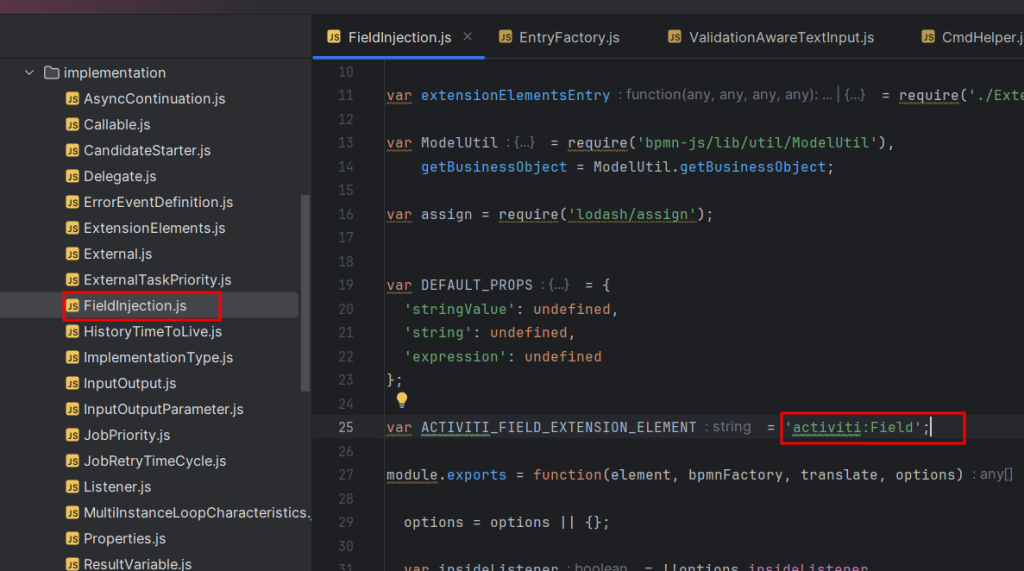Close the FieldInjection.js editor tab
The image size is (1024, 571).
[x=468, y=37]
